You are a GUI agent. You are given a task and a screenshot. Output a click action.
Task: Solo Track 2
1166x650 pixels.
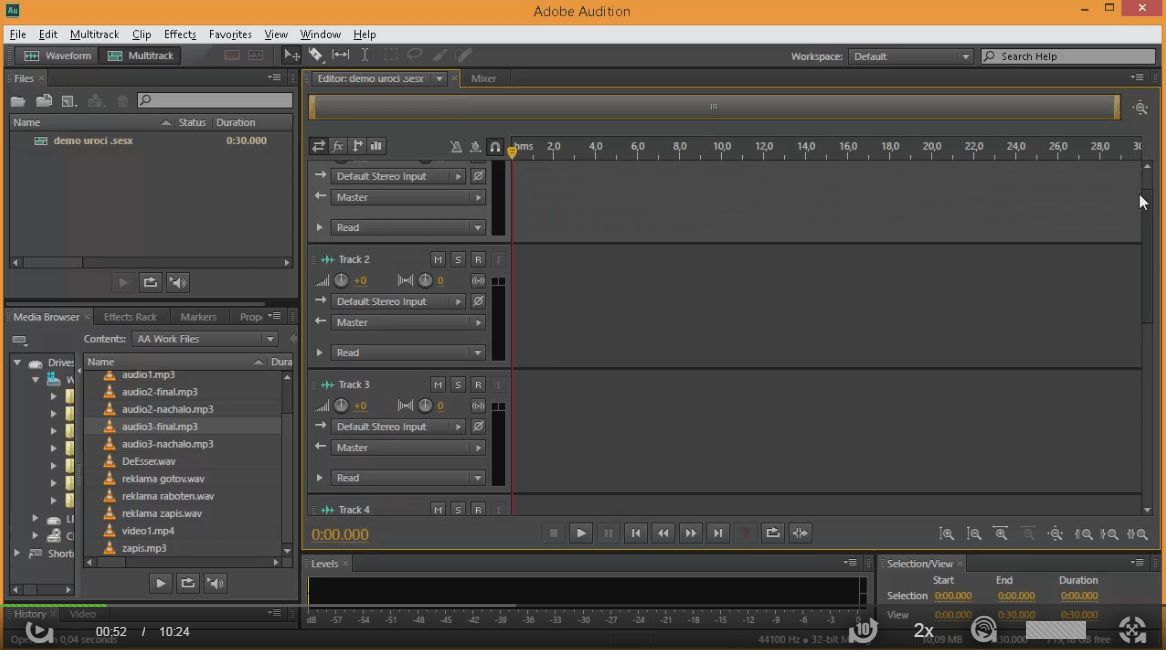tap(458, 260)
